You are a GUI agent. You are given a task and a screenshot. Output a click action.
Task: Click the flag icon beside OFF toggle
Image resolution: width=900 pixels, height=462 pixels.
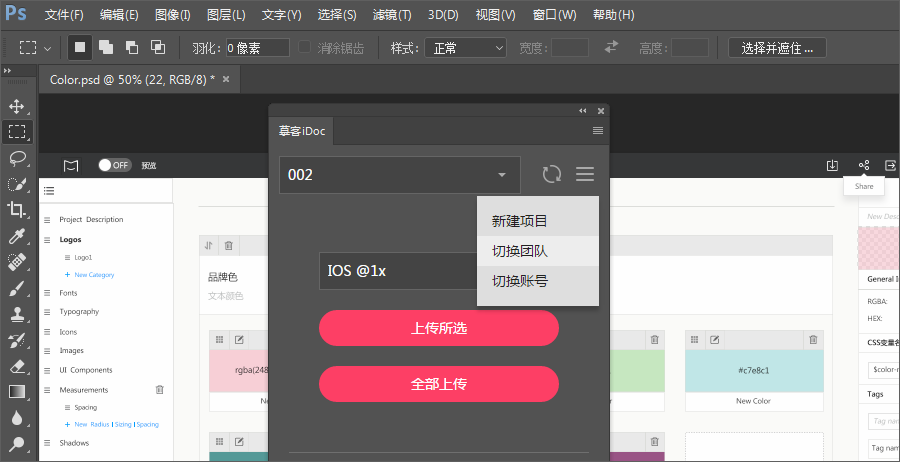coord(71,166)
